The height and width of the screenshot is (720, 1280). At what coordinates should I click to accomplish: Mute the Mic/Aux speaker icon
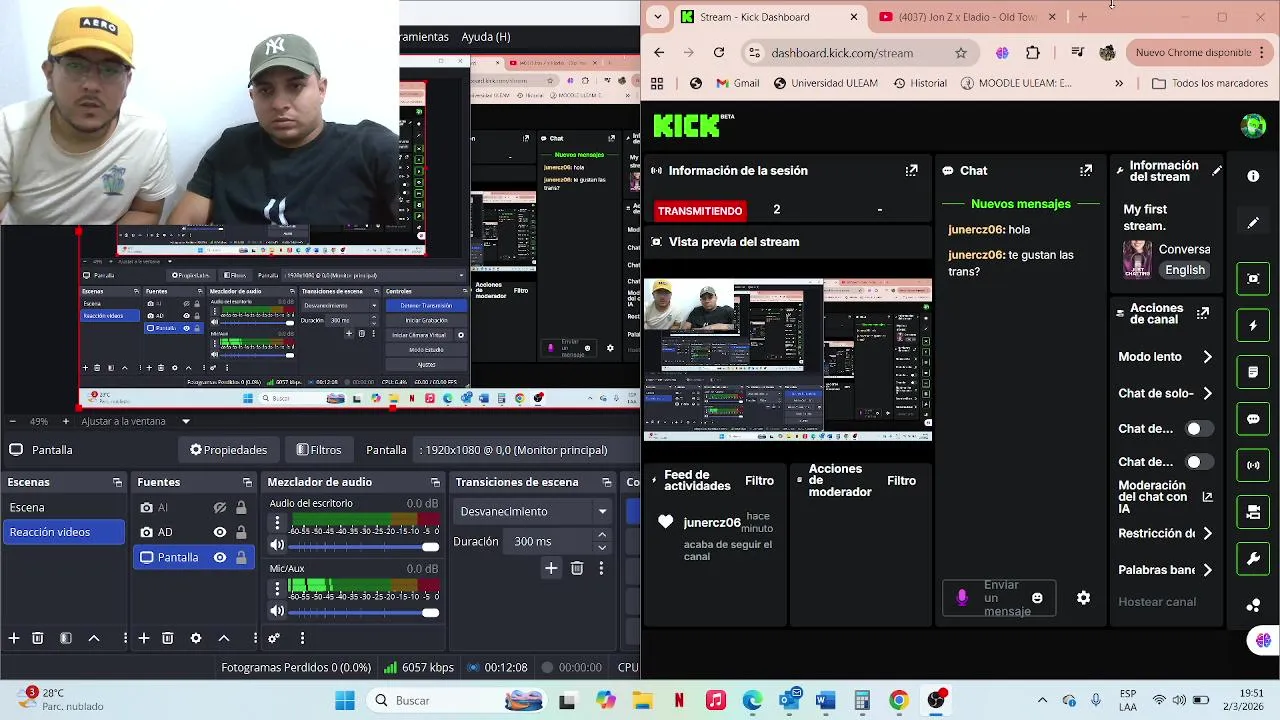pyautogui.click(x=277, y=611)
